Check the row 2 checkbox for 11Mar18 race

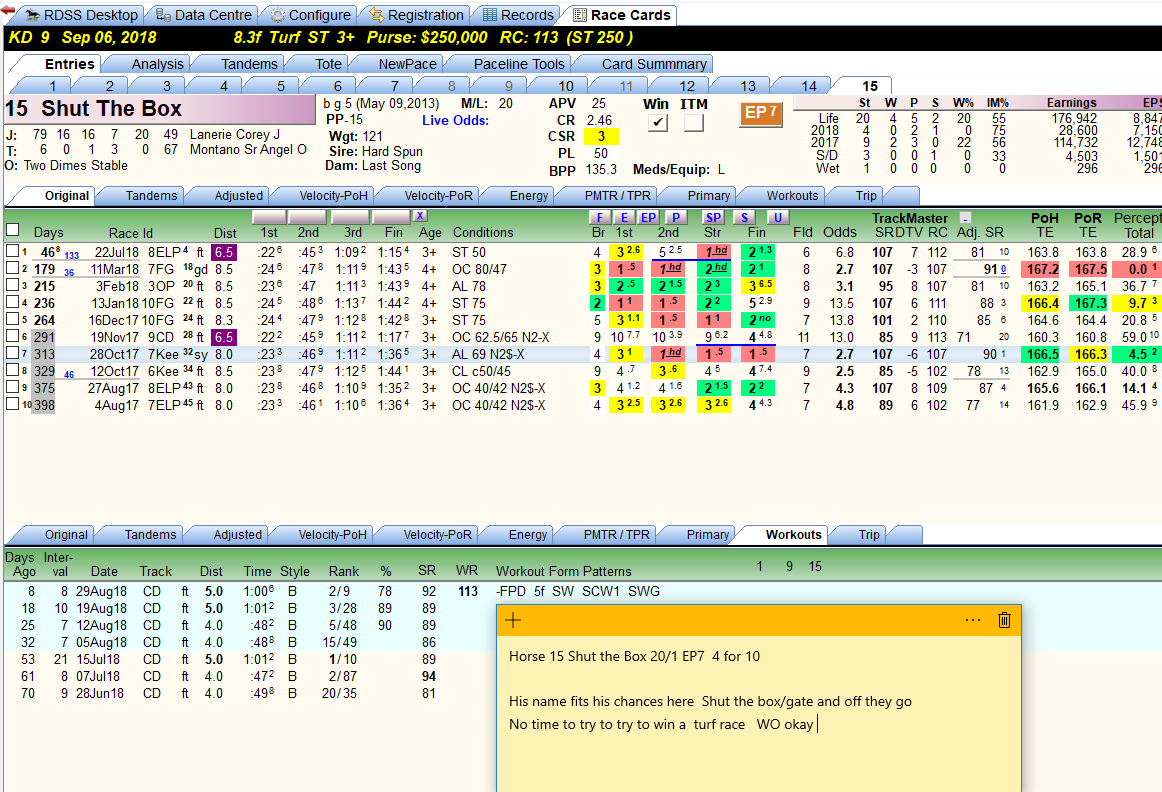[x=13, y=268]
